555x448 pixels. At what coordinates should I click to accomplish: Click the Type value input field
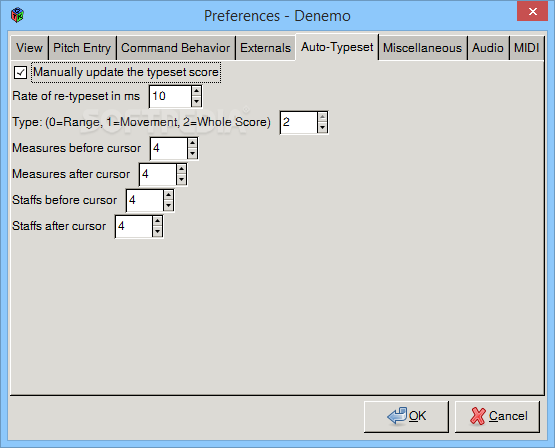point(299,122)
